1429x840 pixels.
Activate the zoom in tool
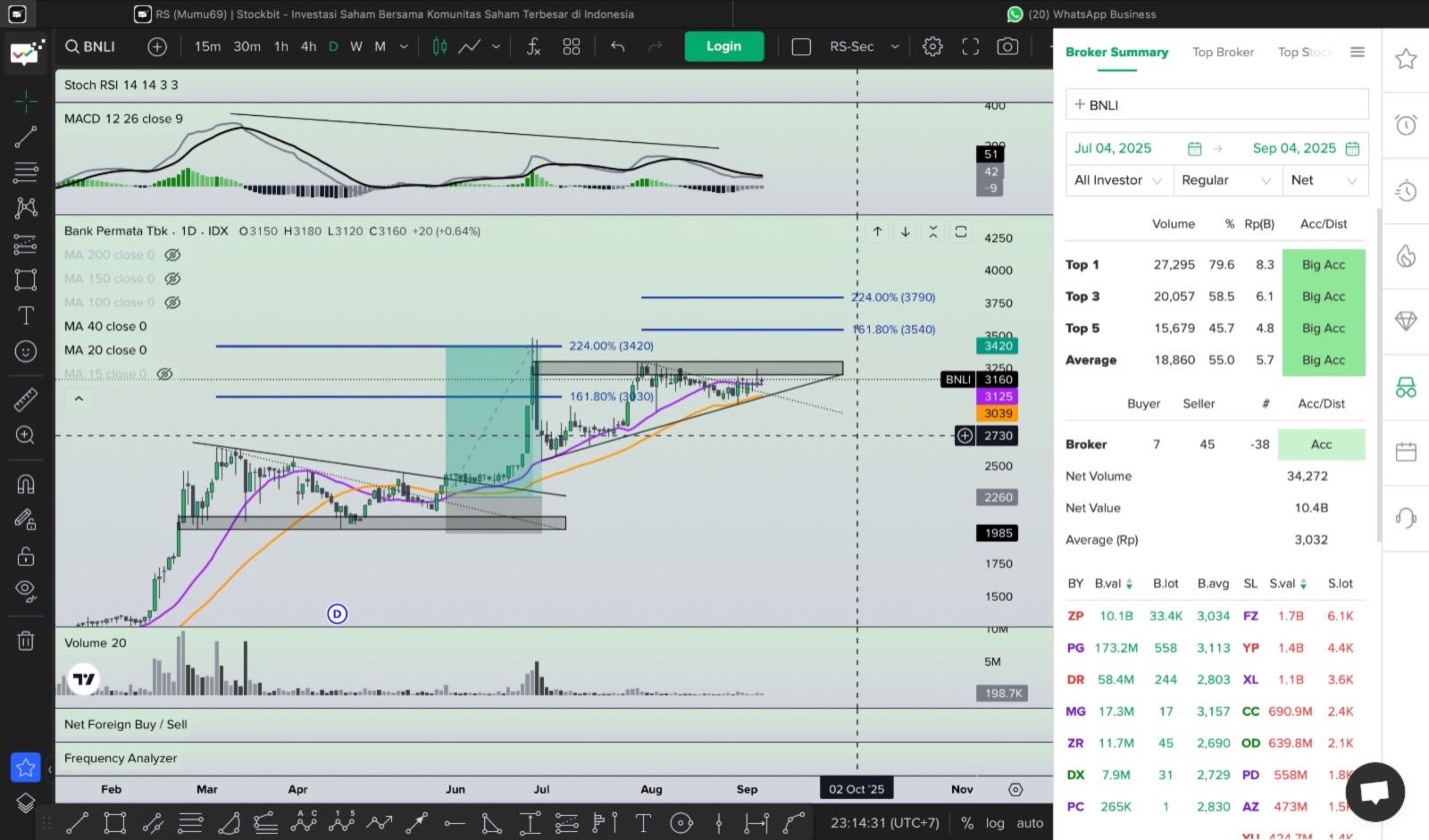click(26, 436)
